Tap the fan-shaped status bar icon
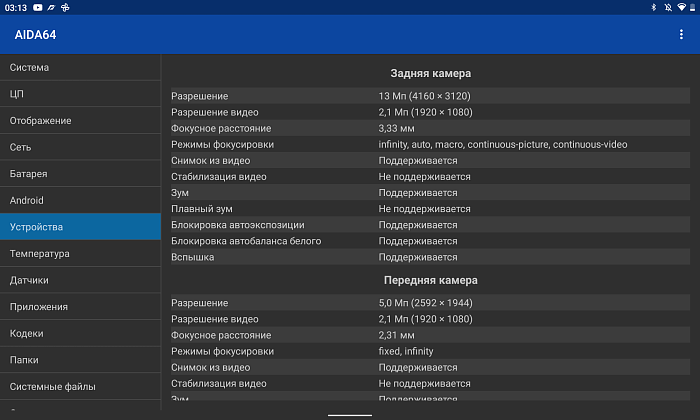700x420 pixels. (65, 8)
